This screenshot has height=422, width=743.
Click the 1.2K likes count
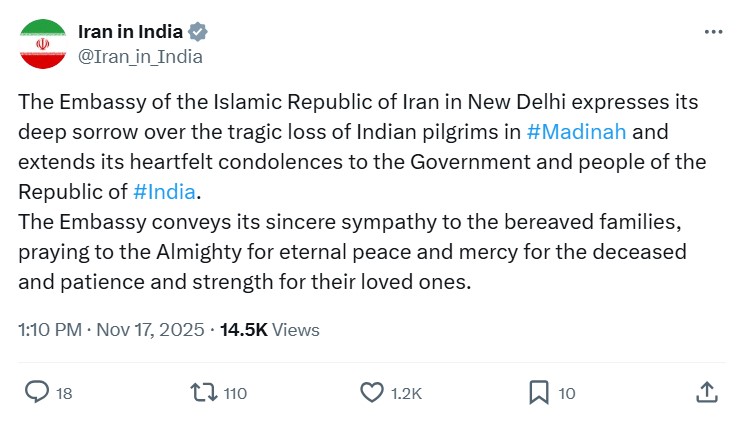[406, 393]
